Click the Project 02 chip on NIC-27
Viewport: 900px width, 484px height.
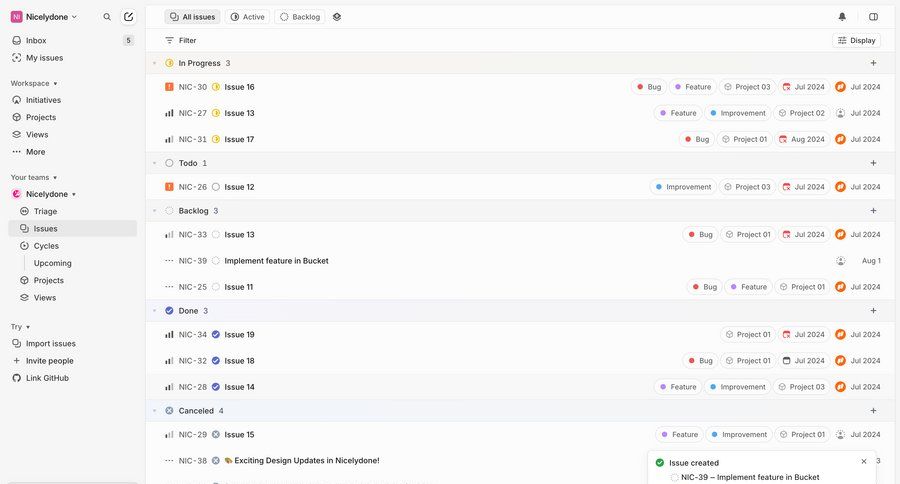tap(801, 113)
